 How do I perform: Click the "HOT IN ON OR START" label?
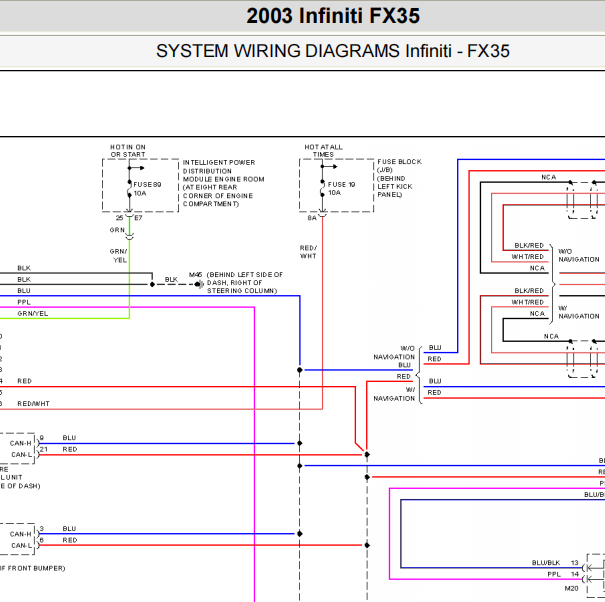(x=128, y=150)
